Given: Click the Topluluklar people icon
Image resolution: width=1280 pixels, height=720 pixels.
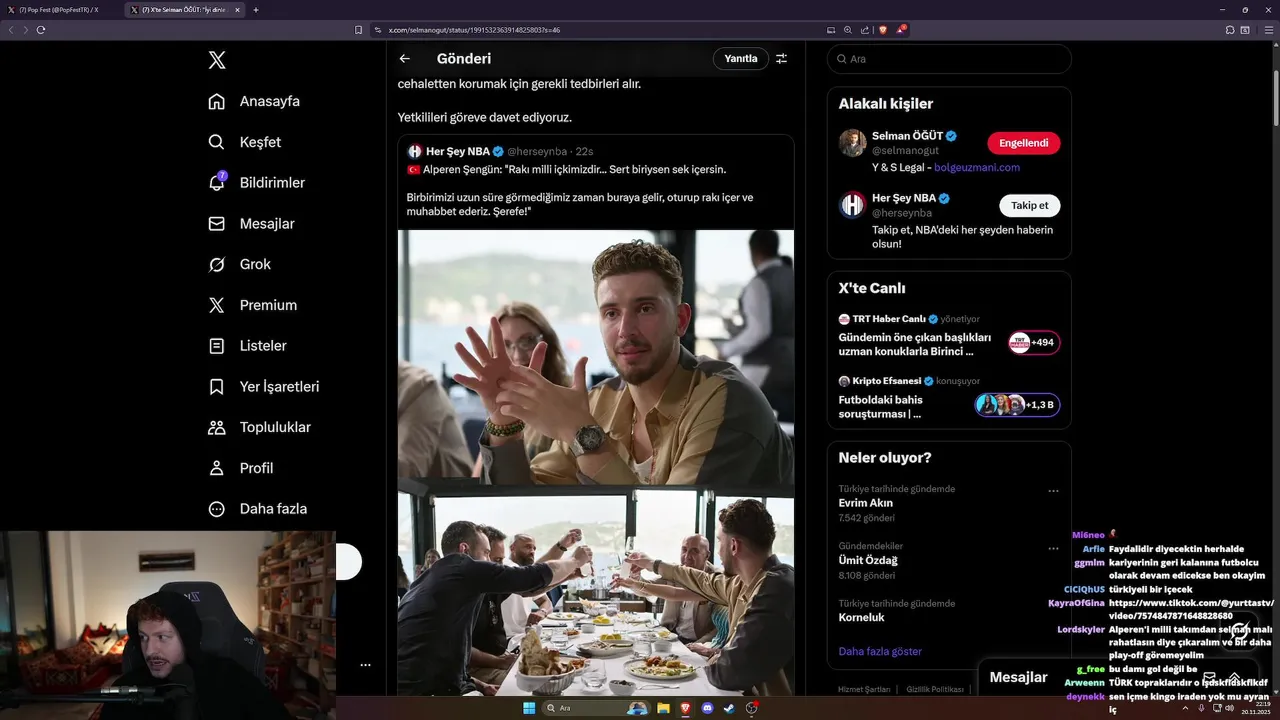Looking at the screenshot, I should pos(216,427).
